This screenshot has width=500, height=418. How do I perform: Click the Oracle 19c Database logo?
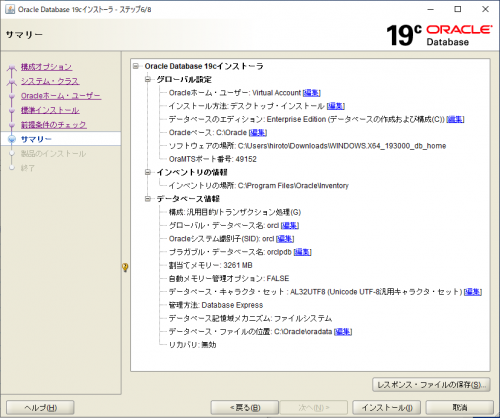pos(439,35)
